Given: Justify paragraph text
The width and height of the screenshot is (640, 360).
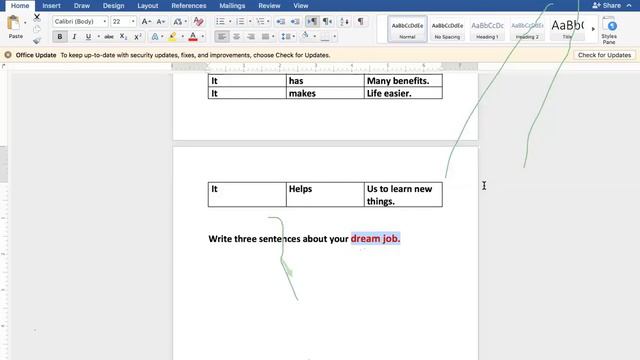Looking at the screenshot, I should [265, 37].
